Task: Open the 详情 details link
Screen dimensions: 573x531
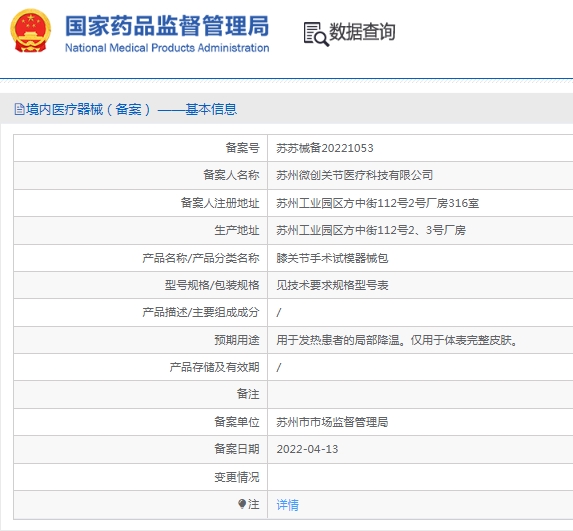Action: (x=288, y=505)
